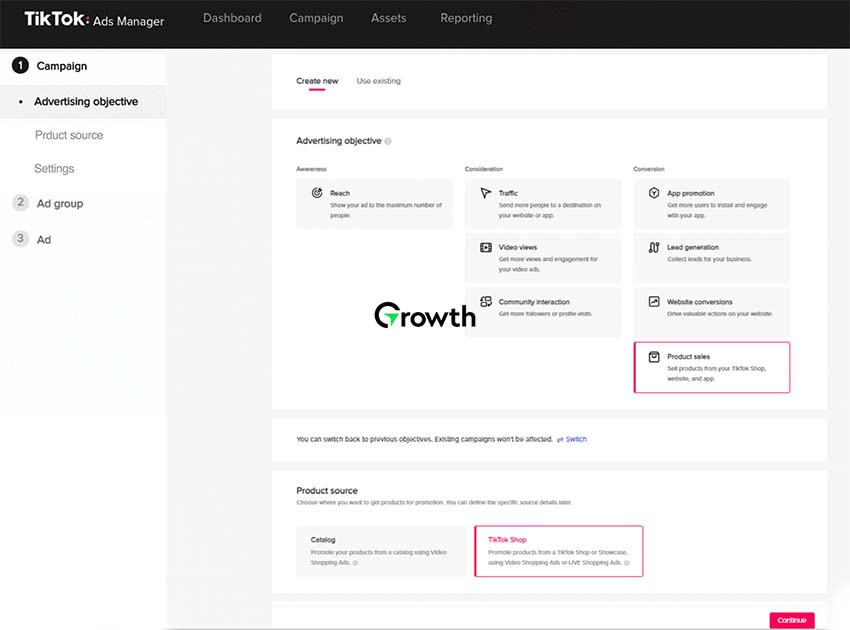Open the Campaign top navigation item

pos(316,18)
